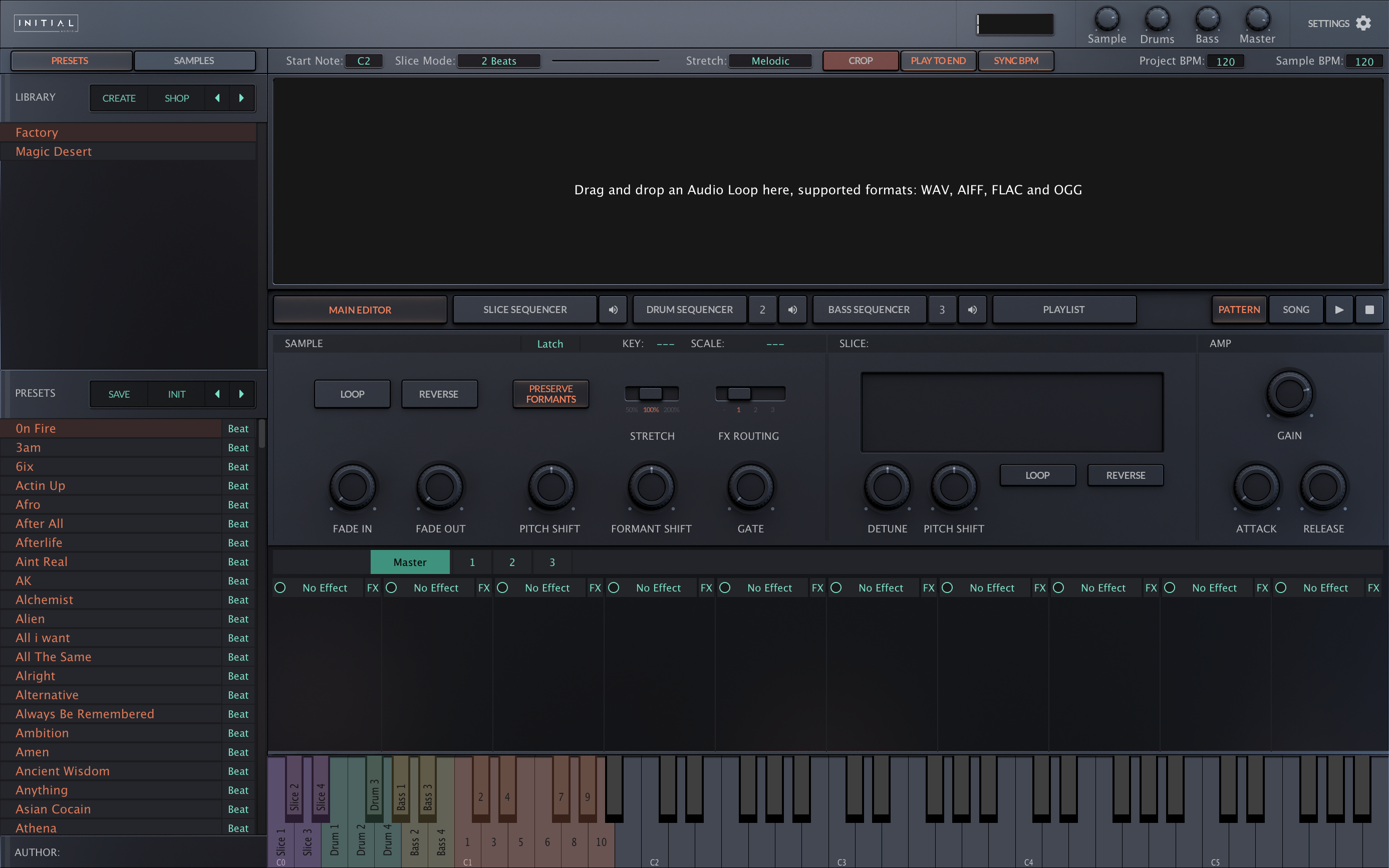Click the Detune knob
The width and height of the screenshot is (1389, 868).
(x=887, y=487)
